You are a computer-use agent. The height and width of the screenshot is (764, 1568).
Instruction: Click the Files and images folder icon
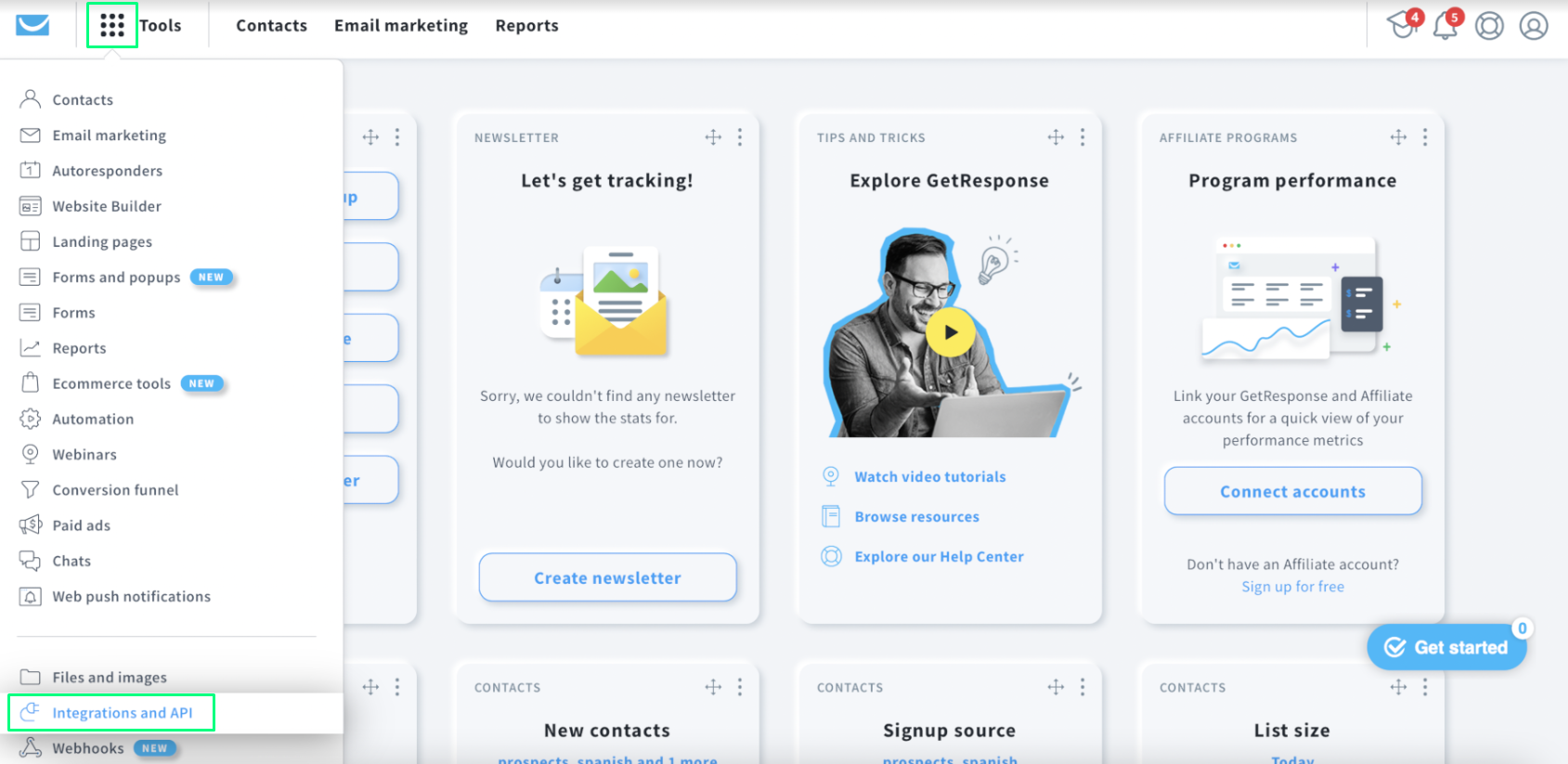click(30, 677)
